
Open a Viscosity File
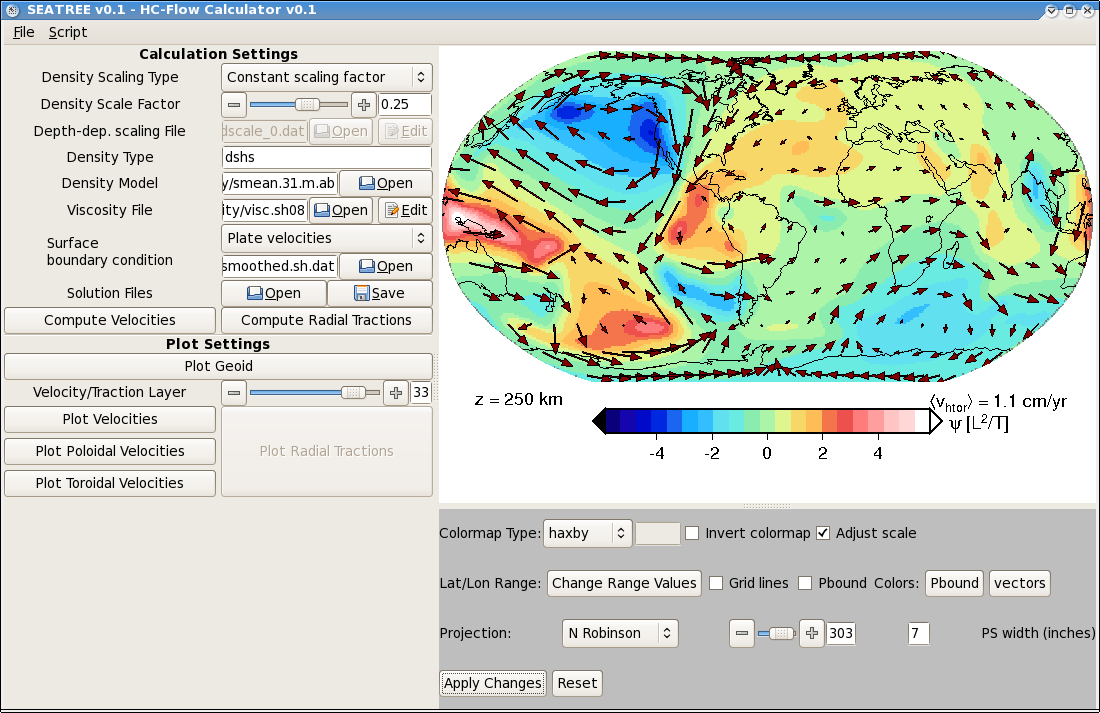(341, 210)
